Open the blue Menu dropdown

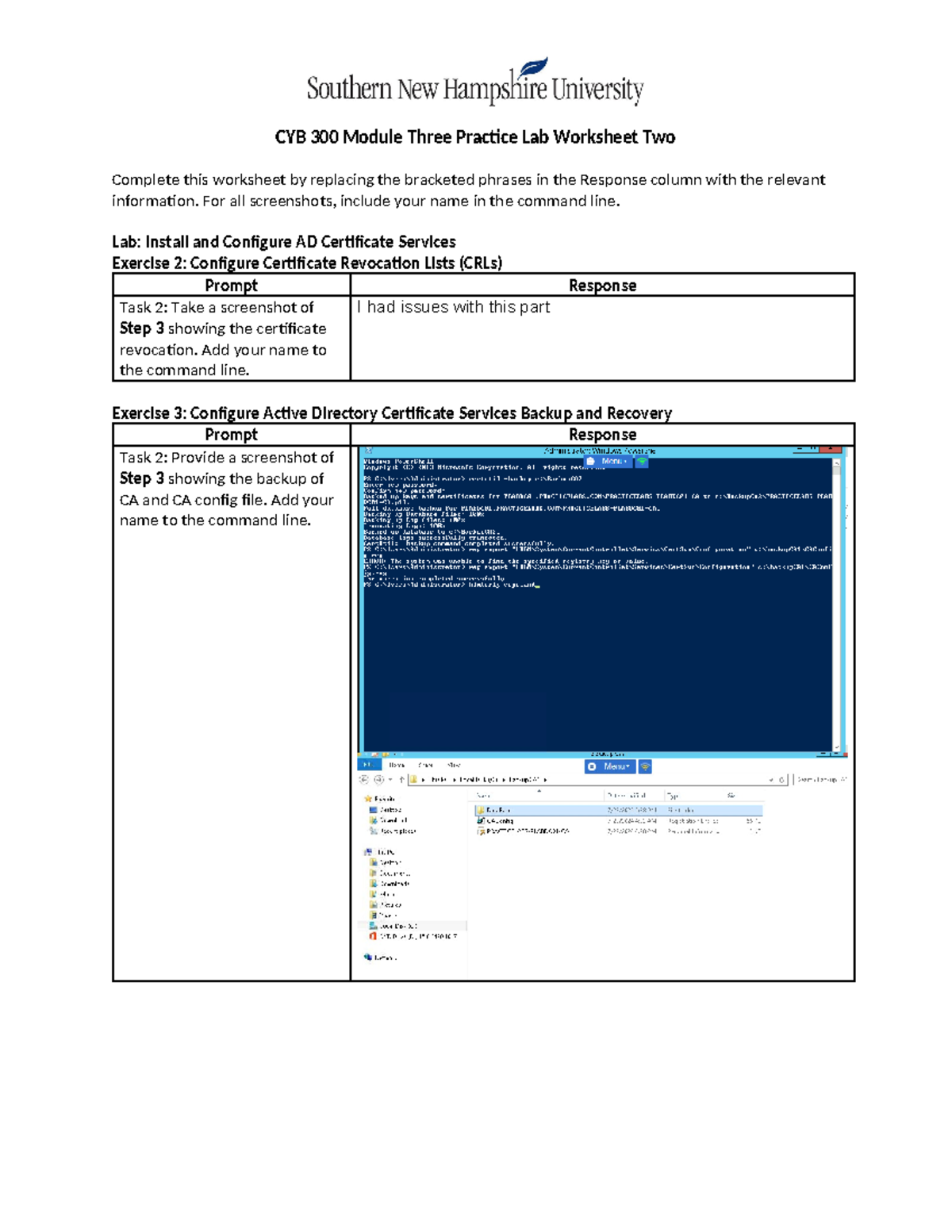[x=608, y=766]
